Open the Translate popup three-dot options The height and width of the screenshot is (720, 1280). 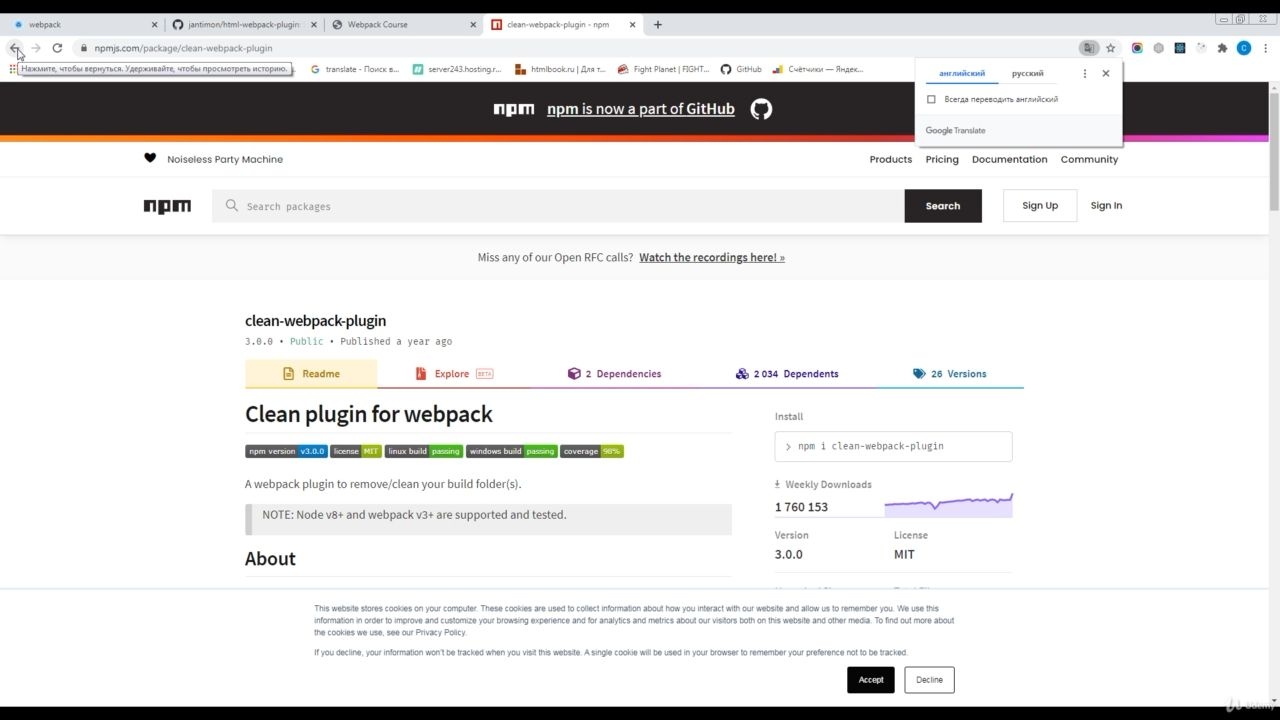(x=1085, y=73)
